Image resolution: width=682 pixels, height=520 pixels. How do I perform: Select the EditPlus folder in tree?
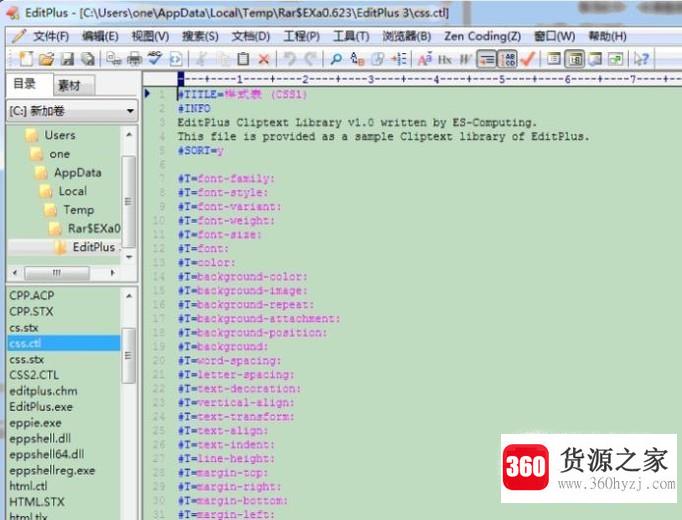click(x=94, y=247)
